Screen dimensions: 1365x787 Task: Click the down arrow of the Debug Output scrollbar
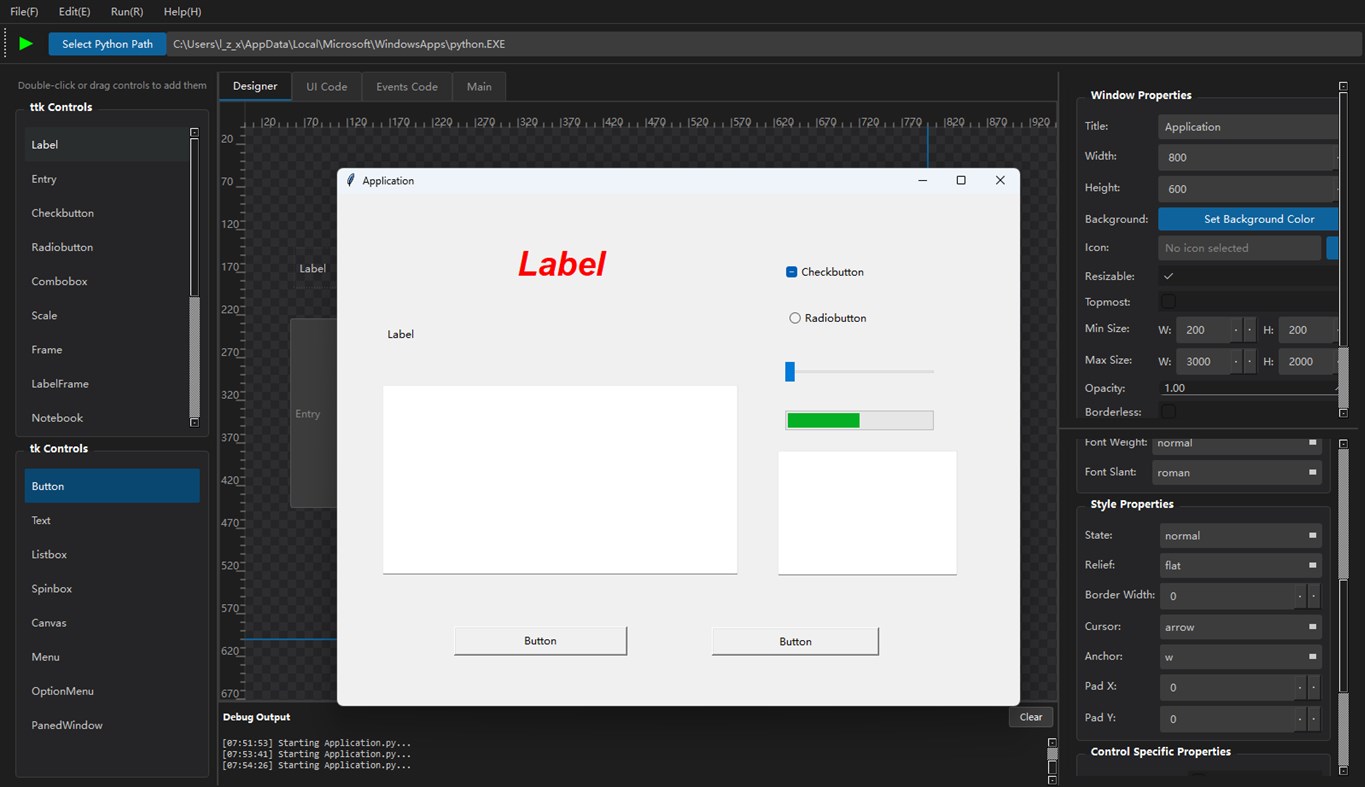pos(1052,779)
